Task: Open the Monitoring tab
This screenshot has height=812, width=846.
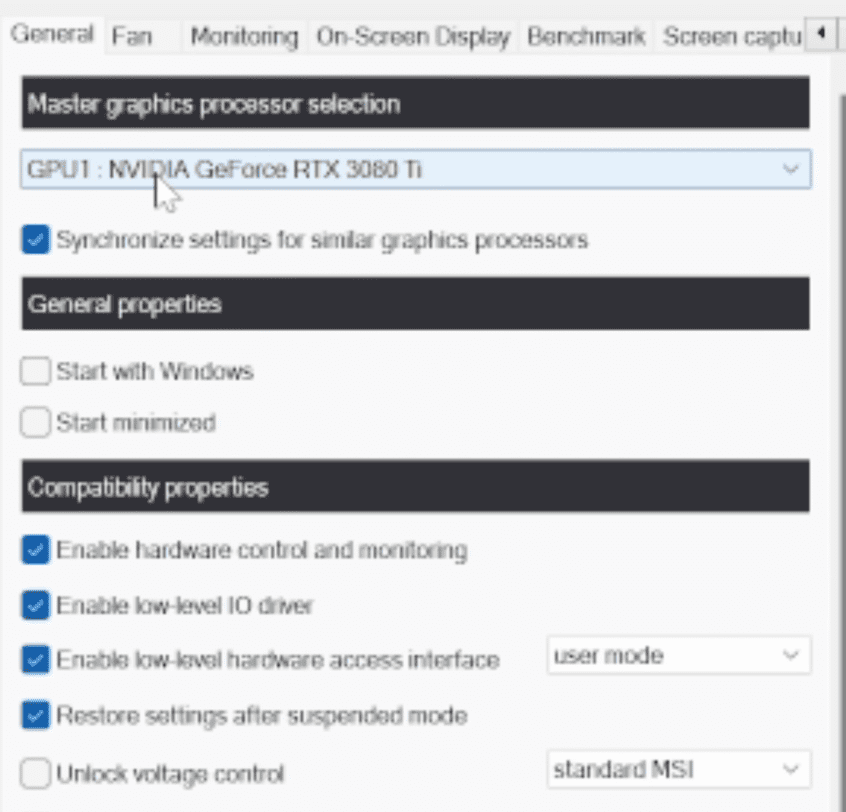Action: tap(244, 37)
